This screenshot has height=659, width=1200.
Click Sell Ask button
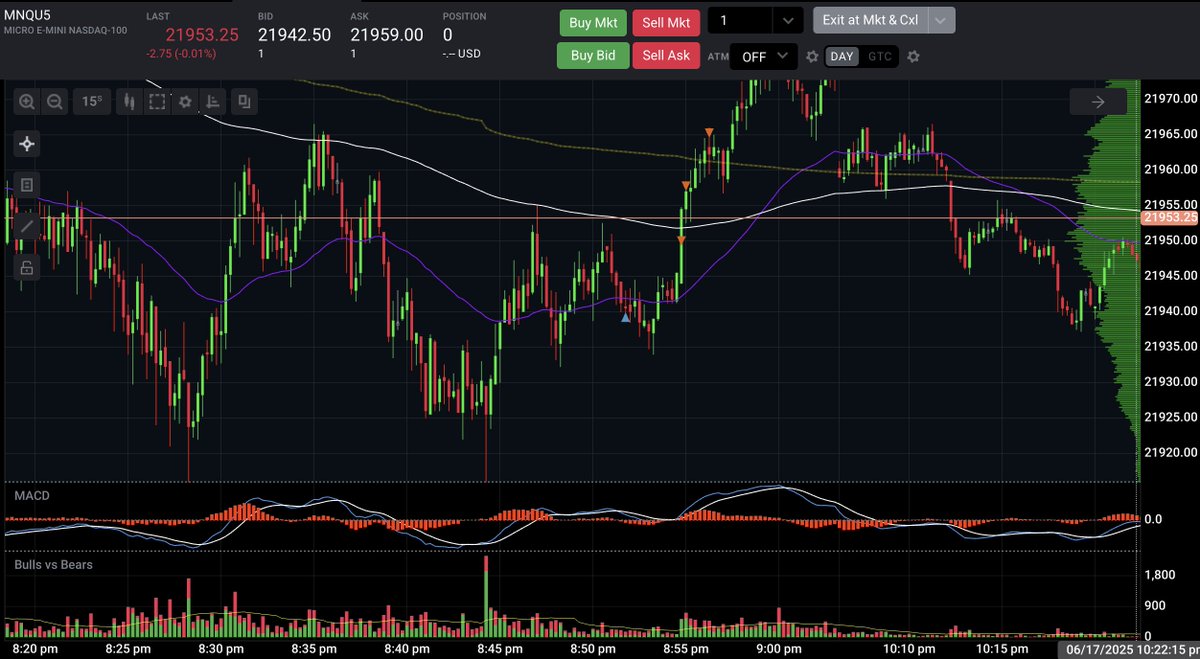[x=666, y=55]
